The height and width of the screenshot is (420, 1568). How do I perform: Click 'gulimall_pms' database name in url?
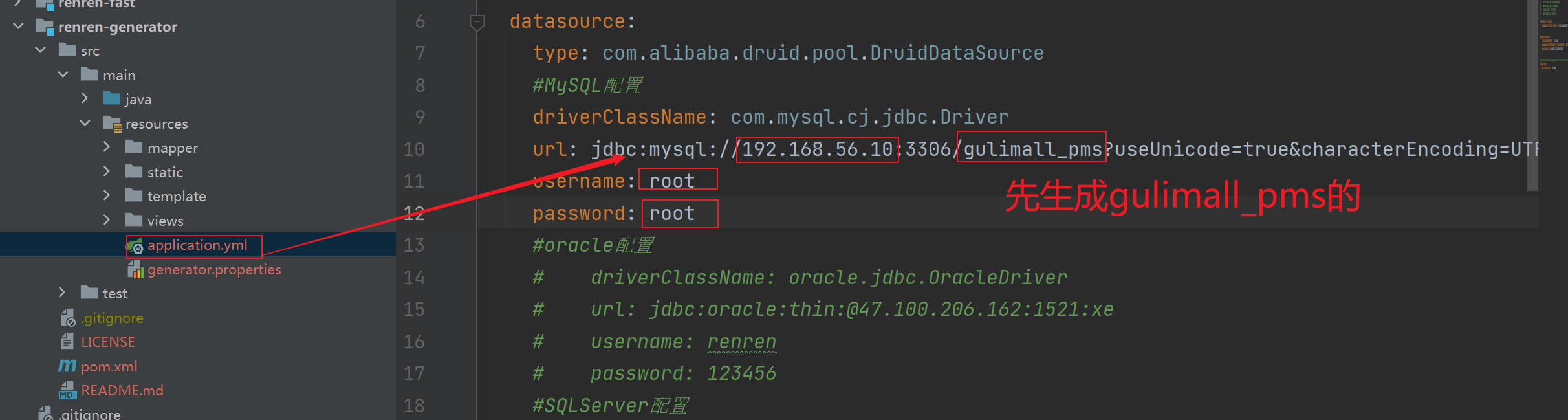pyautogui.click(x=1032, y=149)
